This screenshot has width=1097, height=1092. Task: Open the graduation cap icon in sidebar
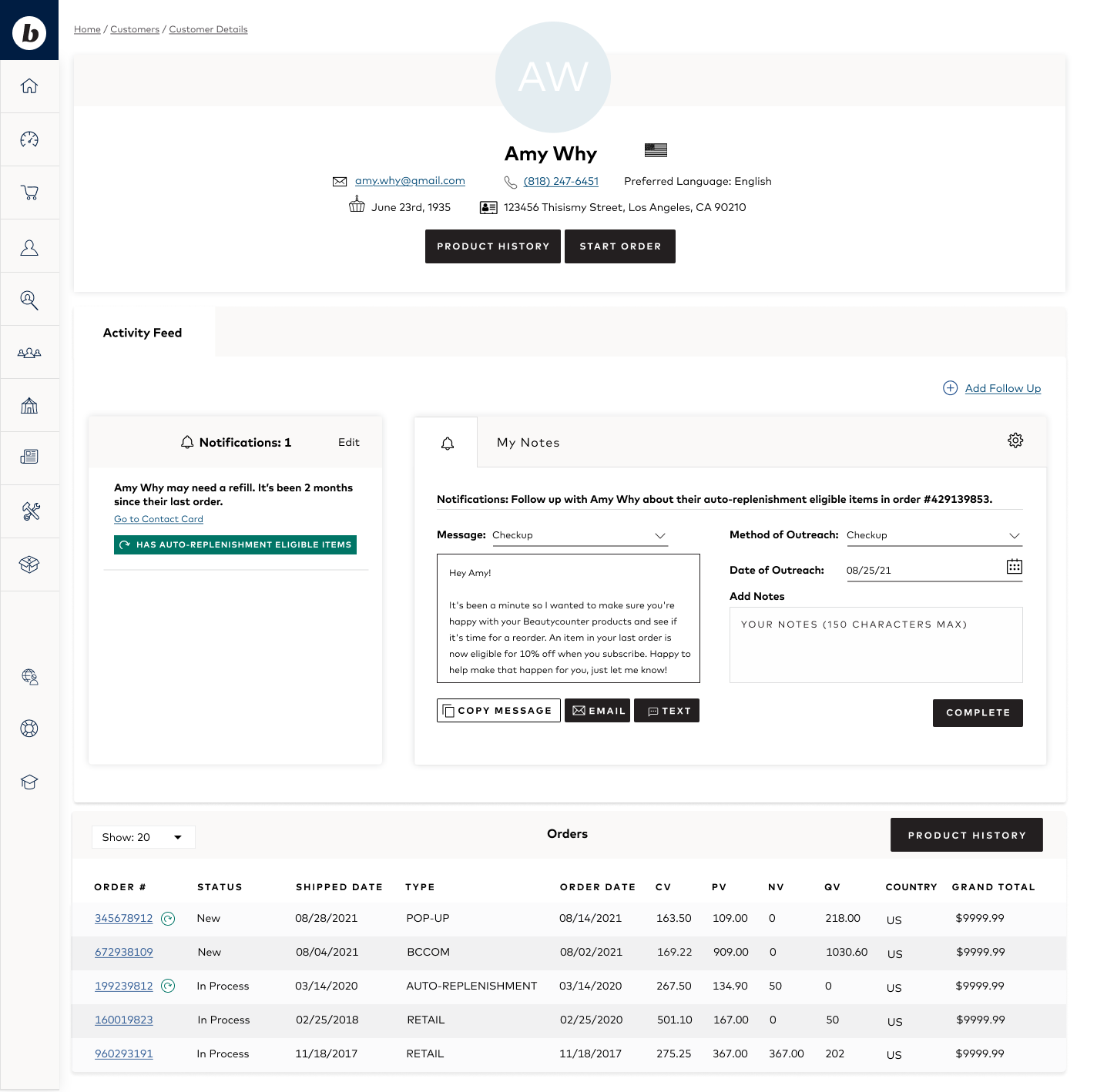pyautogui.click(x=29, y=782)
